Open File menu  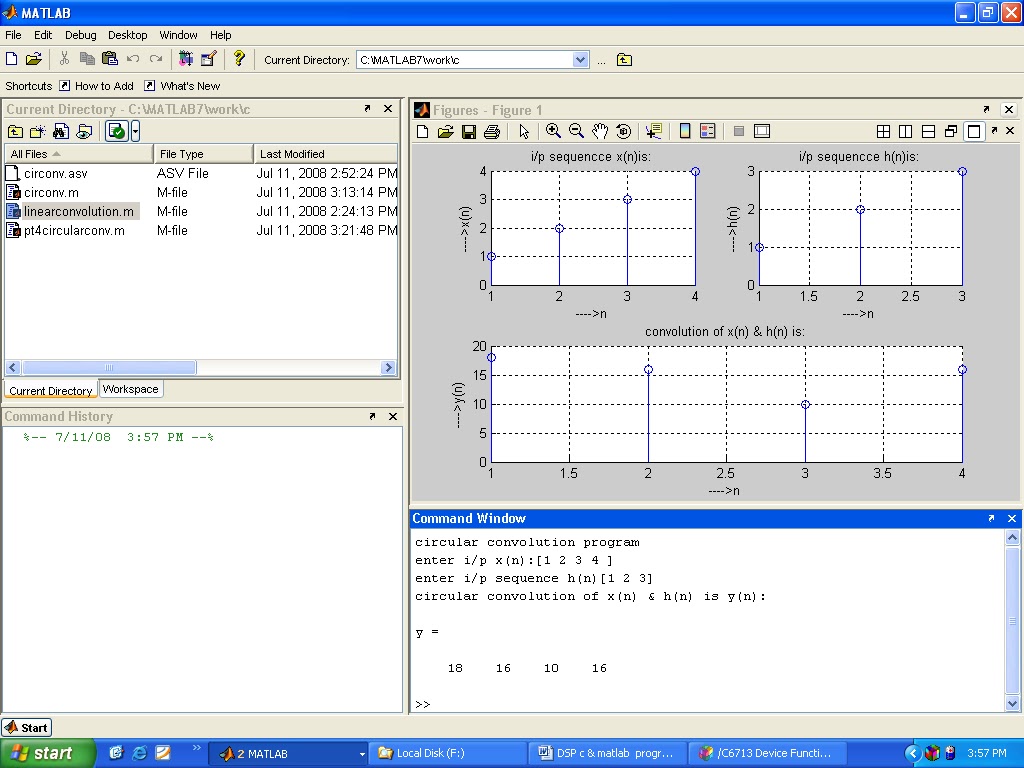(13, 35)
